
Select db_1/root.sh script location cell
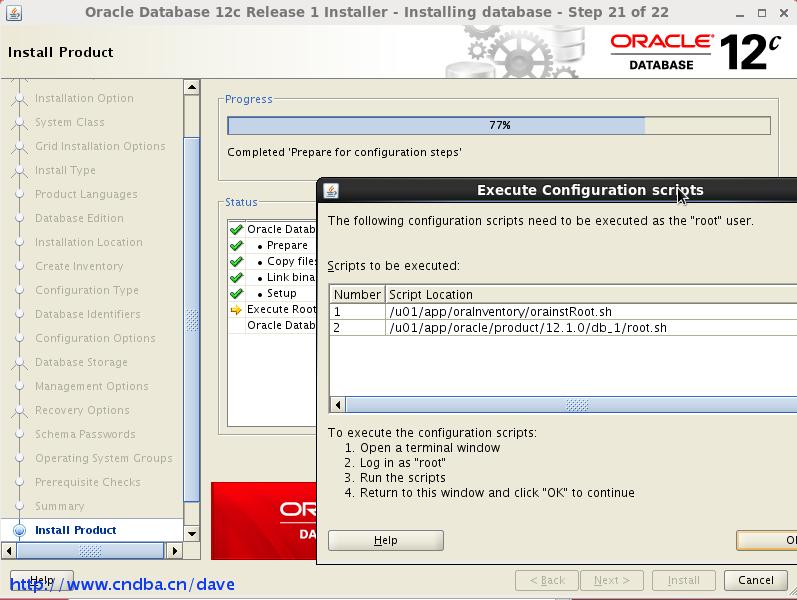pos(591,328)
